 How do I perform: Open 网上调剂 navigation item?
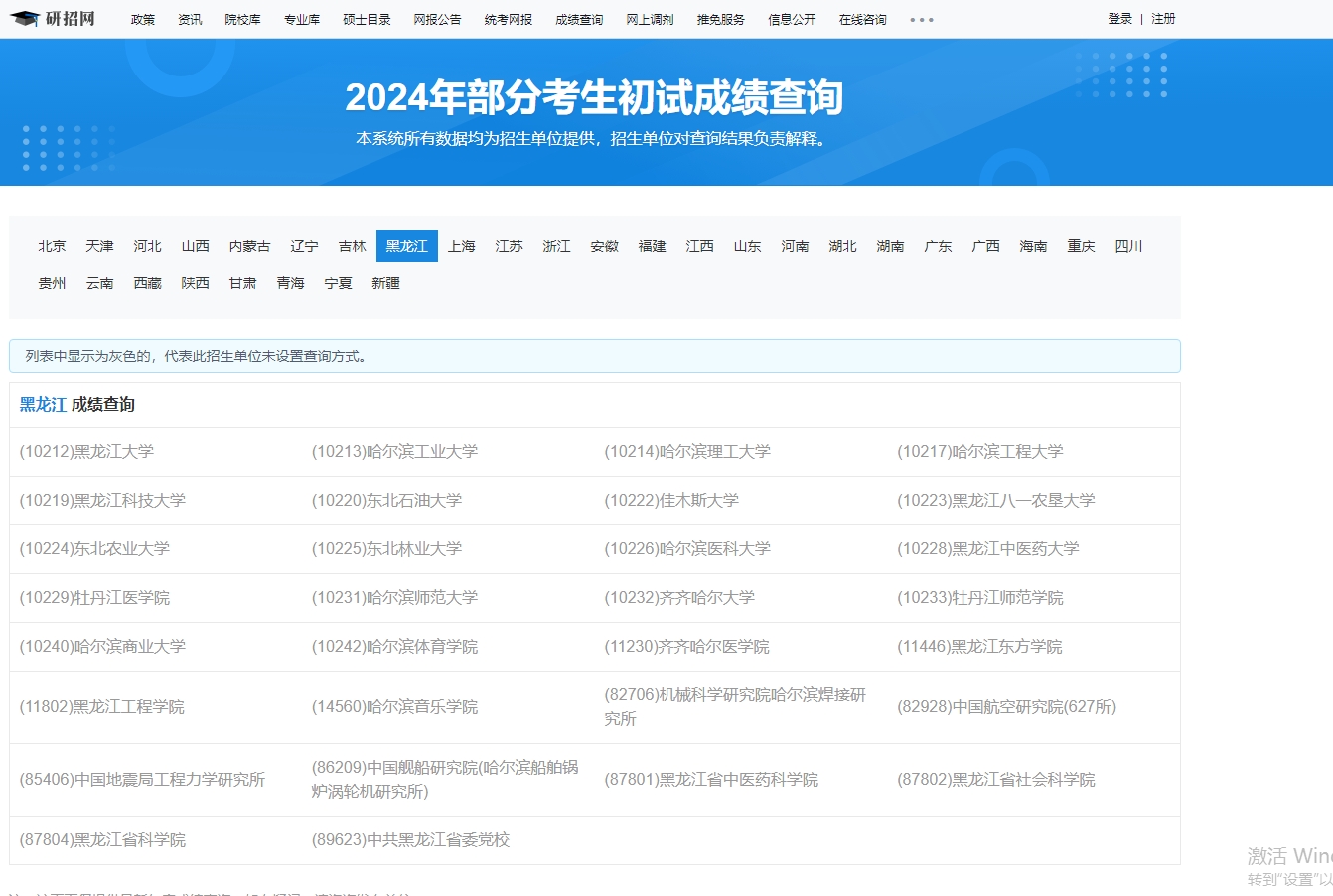[x=650, y=19]
